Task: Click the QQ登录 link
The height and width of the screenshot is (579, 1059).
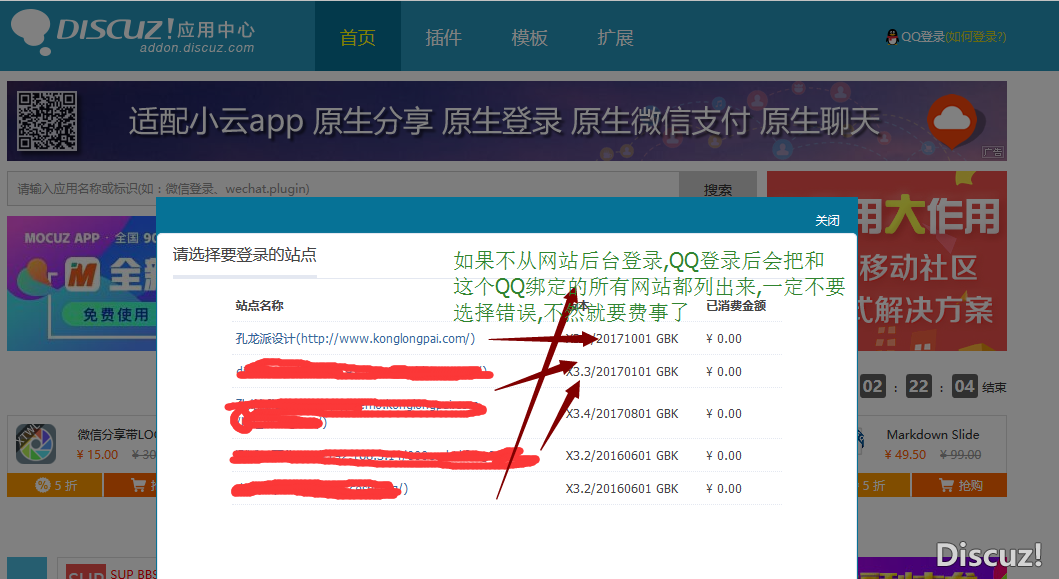Action: [923, 37]
